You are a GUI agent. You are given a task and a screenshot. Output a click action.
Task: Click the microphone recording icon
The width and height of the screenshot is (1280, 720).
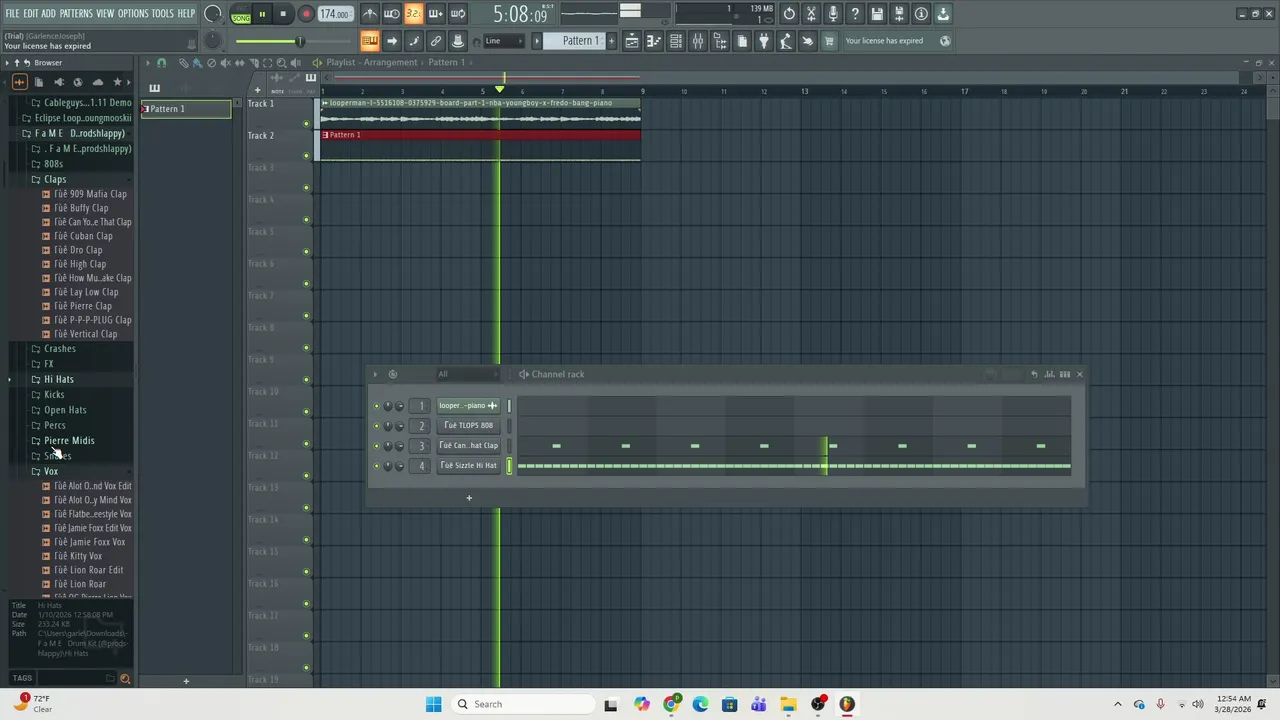pos(833,14)
